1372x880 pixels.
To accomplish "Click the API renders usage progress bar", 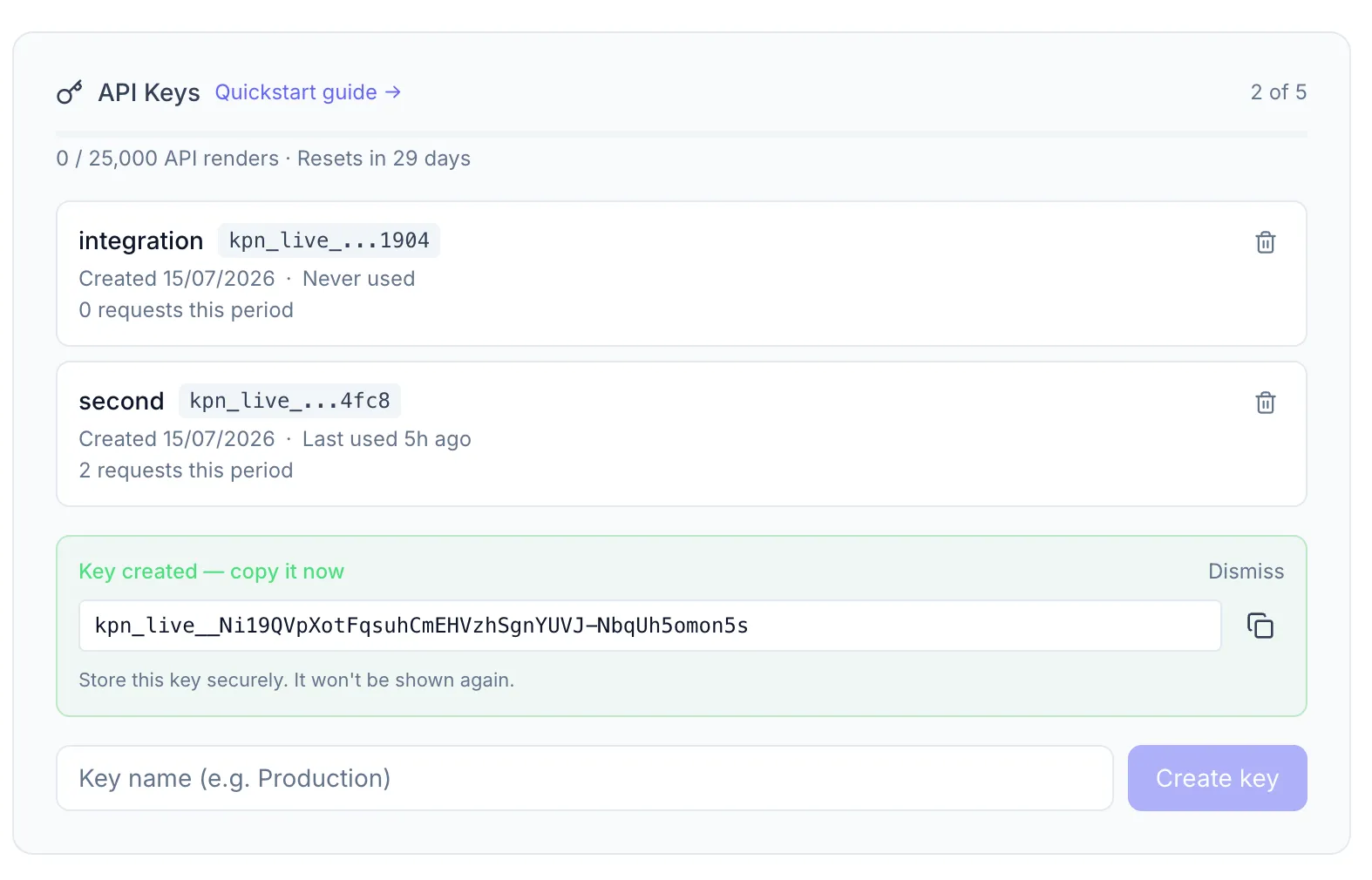I will [x=682, y=134].
